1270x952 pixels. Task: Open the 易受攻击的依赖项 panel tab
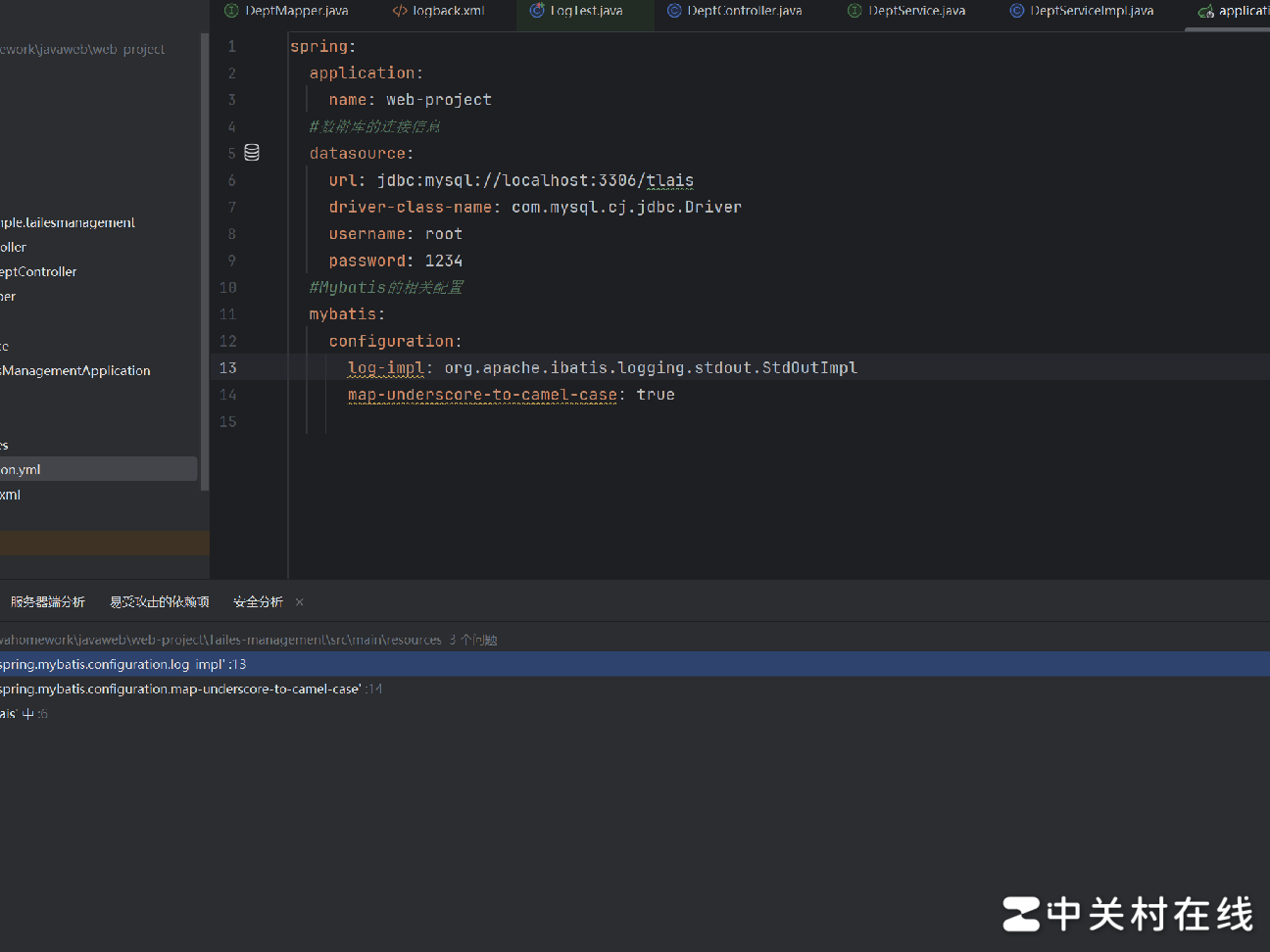pyautogui.click(x=160, y=602)
